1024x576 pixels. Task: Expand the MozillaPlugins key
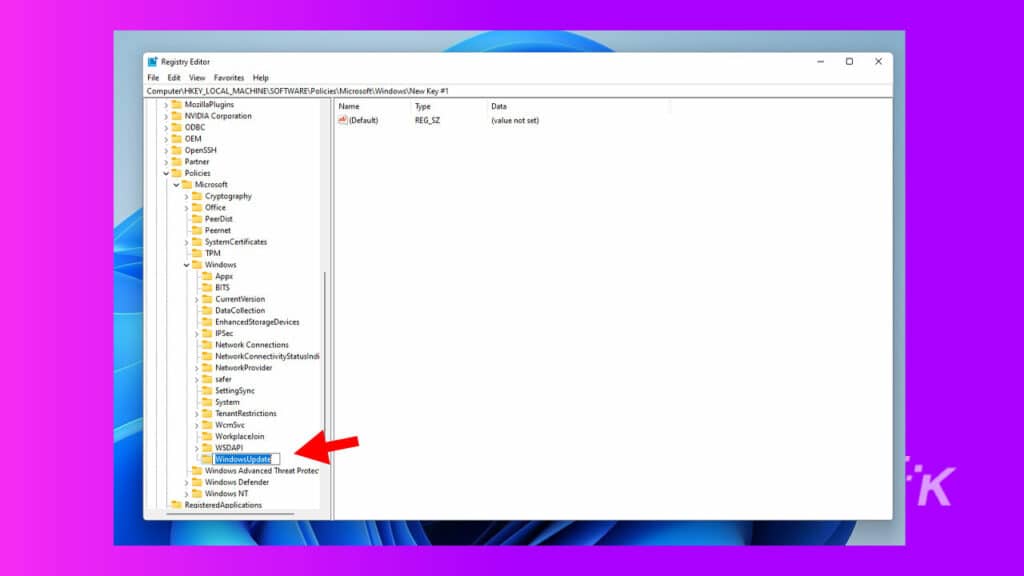coord(166,104)
